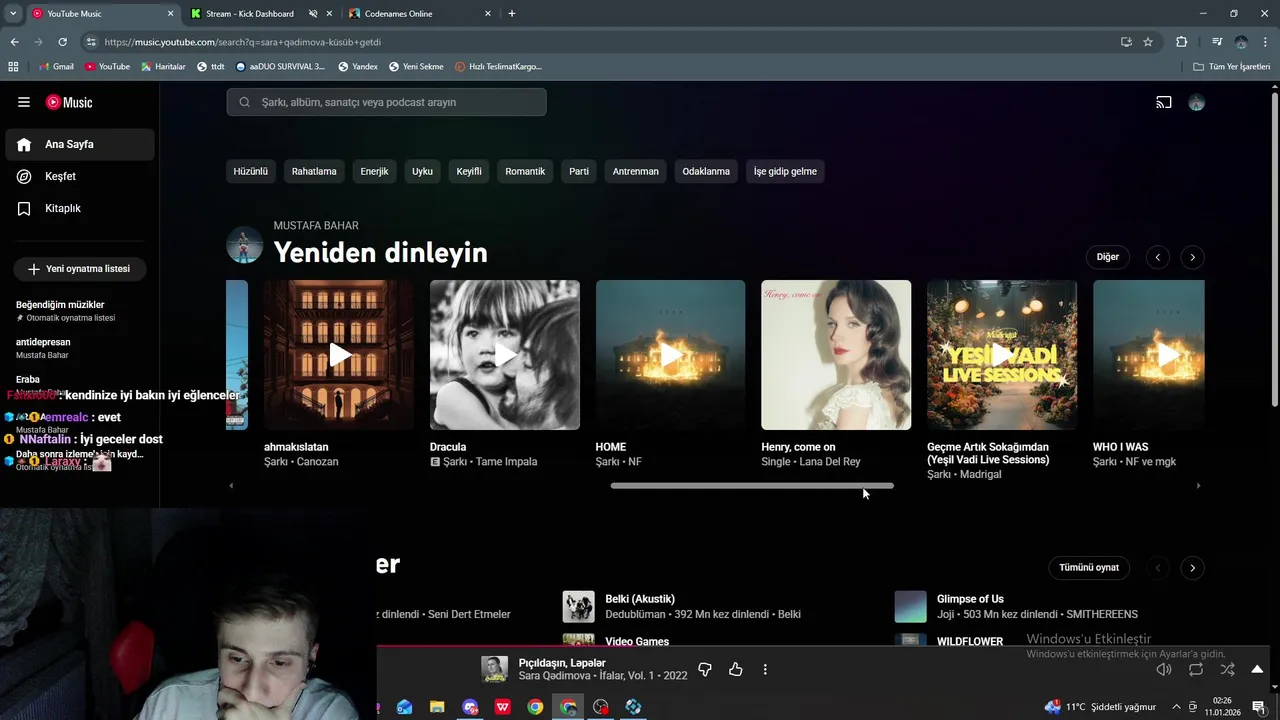Open the Cast to device icon

(x=1164, y=102)
